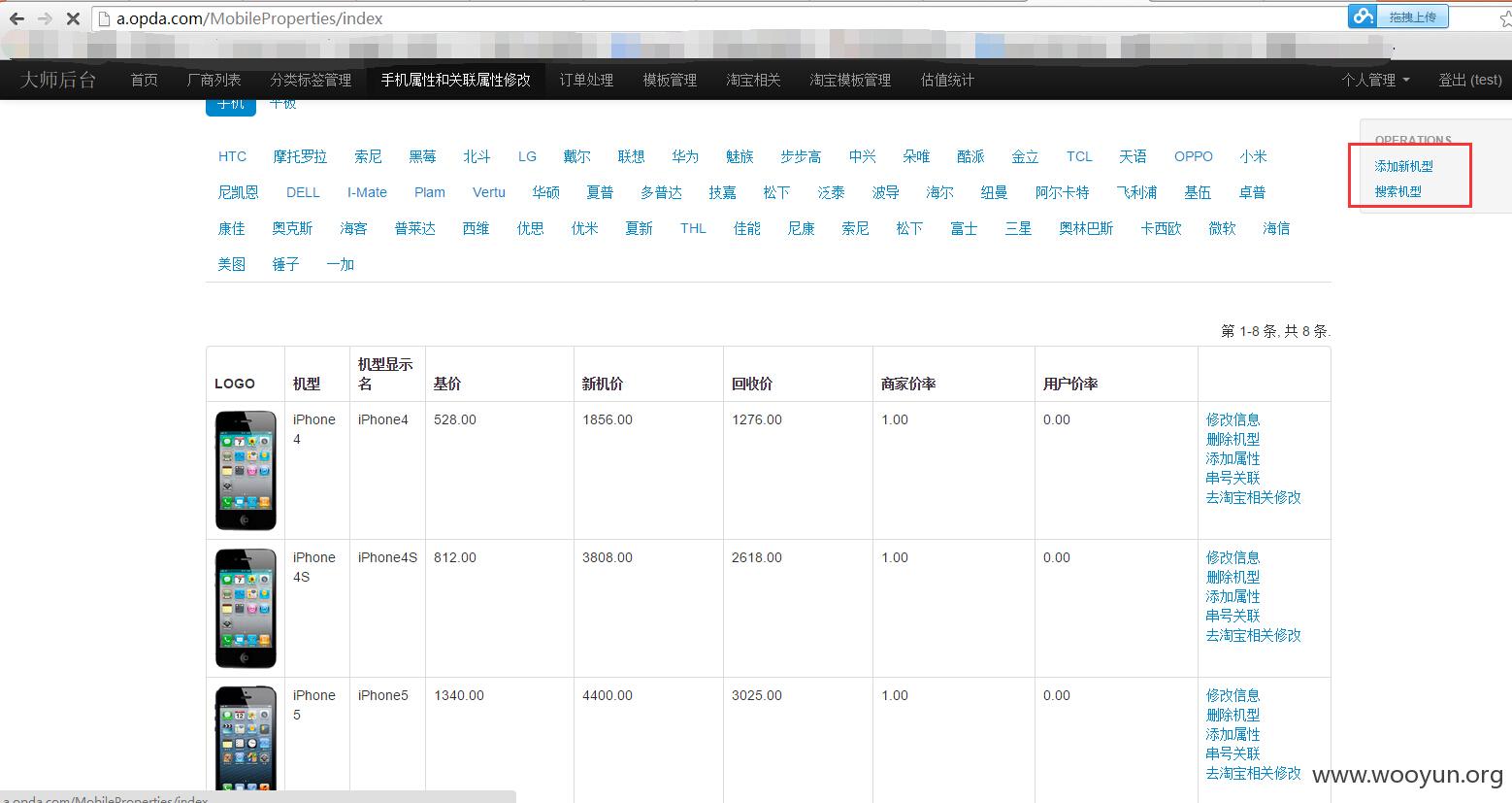Click the iPhone 4S logo thumbnail
The image size is (1512, 803).
[246, 608]
